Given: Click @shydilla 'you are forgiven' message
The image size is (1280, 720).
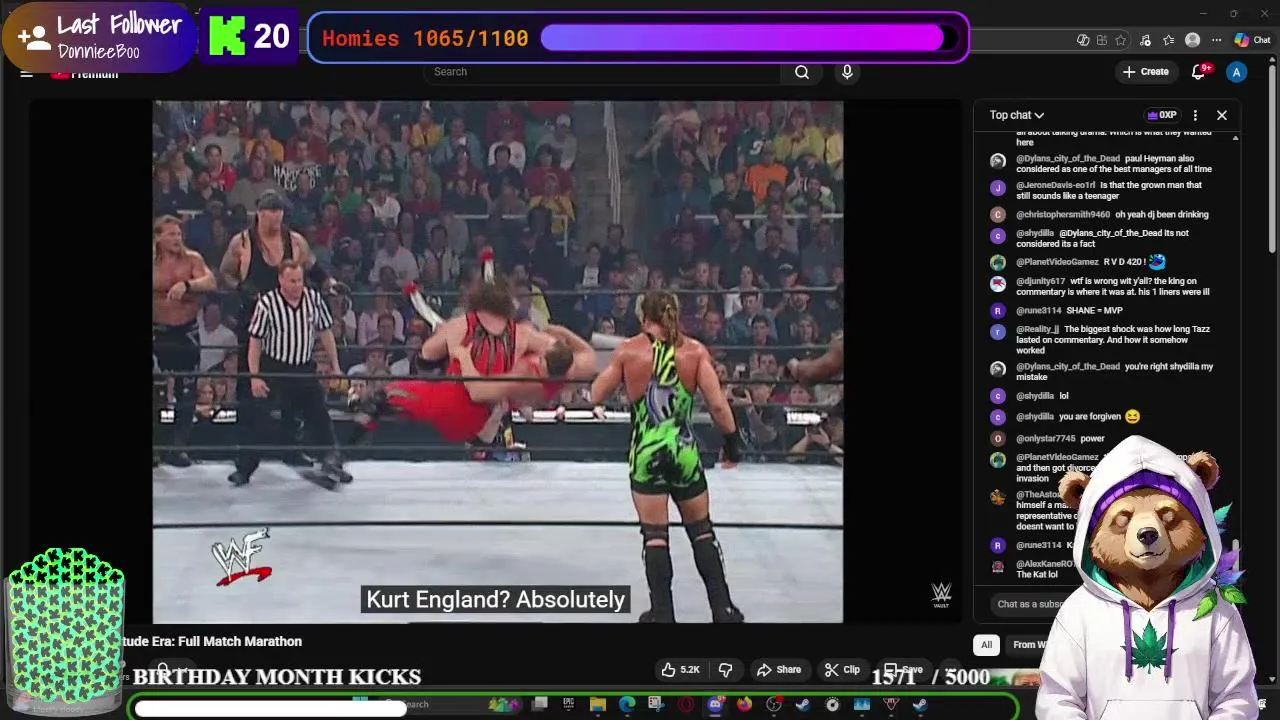Looking at the screenshot, I should pos(1077,417).
